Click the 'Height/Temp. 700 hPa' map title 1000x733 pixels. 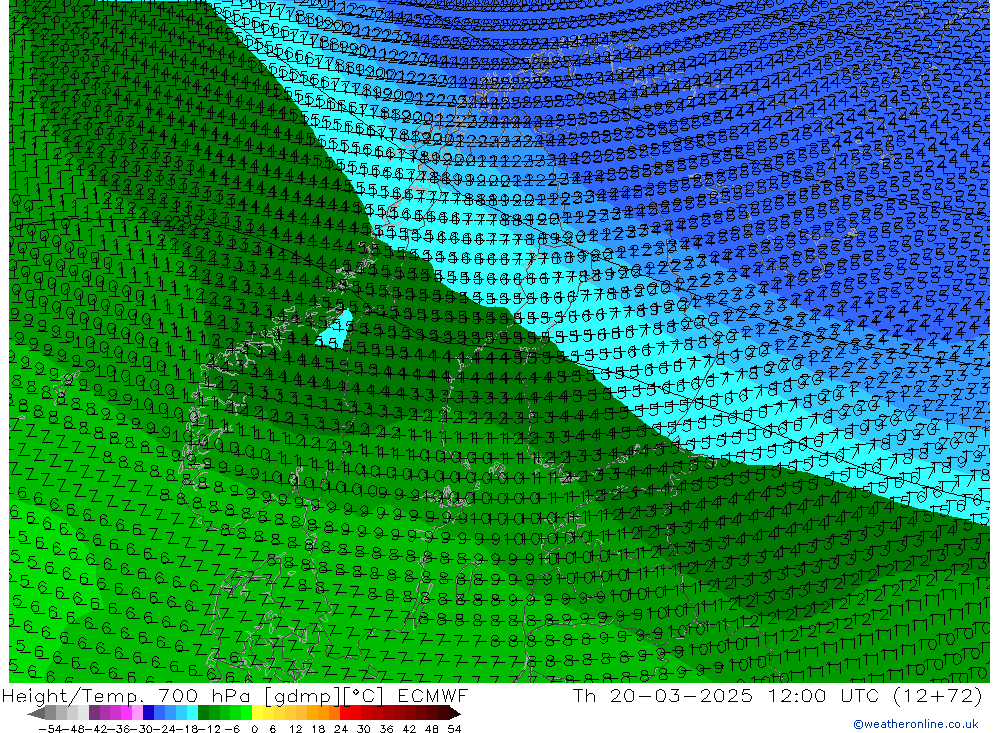(x=128, y=695)
